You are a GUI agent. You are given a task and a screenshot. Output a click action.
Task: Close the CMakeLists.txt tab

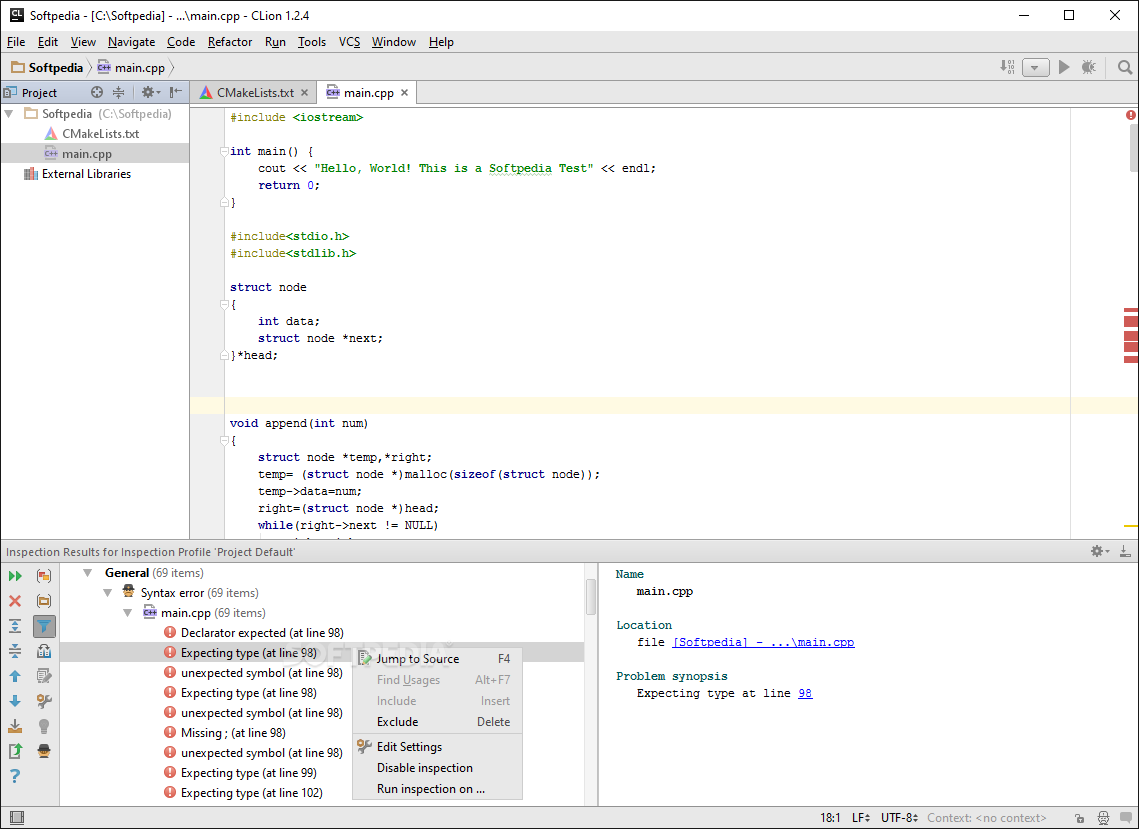coord(304,93)
